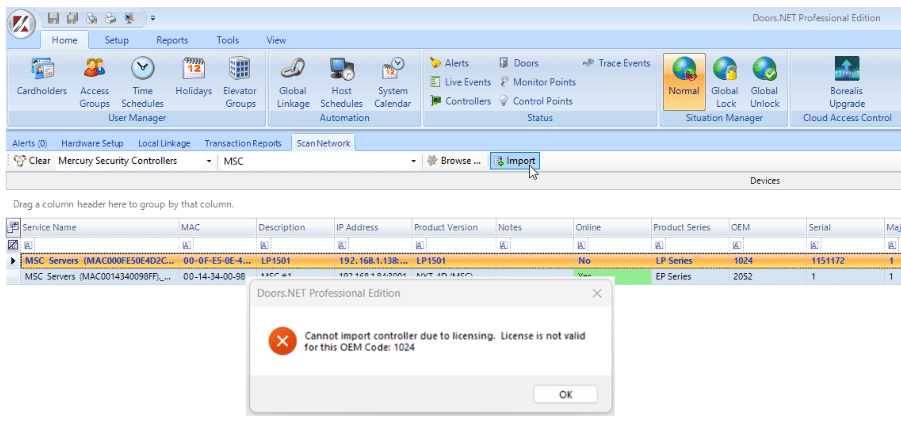Click the Import button
The height and width of the screenshot is (443, 901).
point(515,161)
